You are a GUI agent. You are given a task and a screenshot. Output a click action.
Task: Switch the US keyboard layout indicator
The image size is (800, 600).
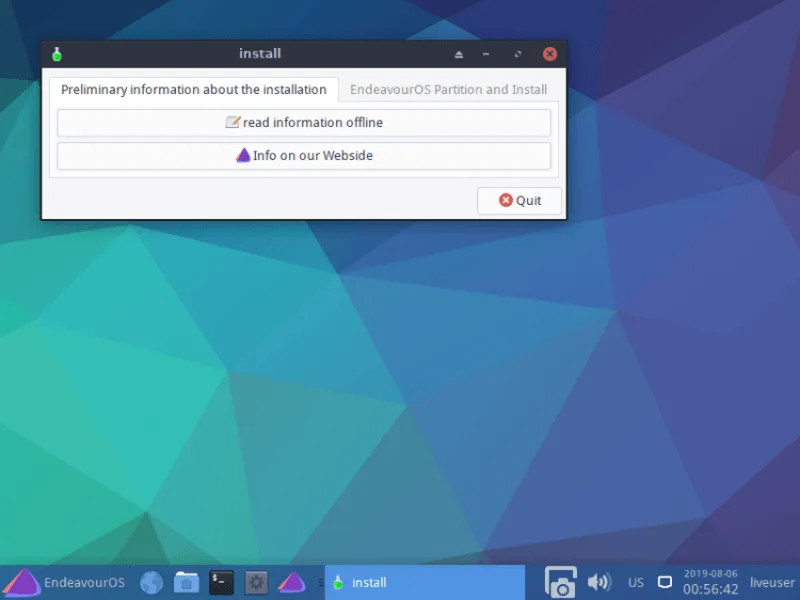(x=635, y=582)
